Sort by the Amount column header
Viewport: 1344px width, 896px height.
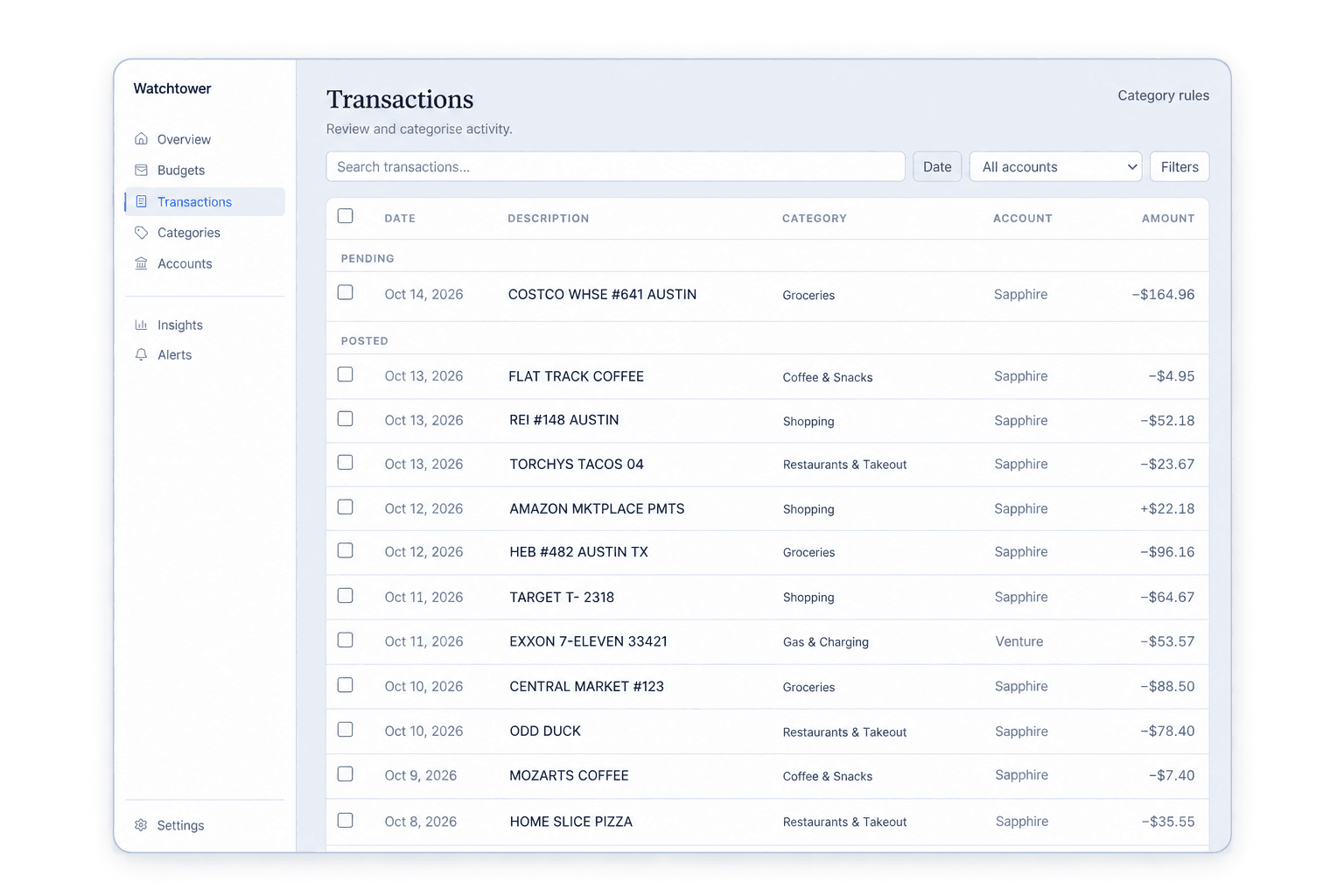point(1167,219)
